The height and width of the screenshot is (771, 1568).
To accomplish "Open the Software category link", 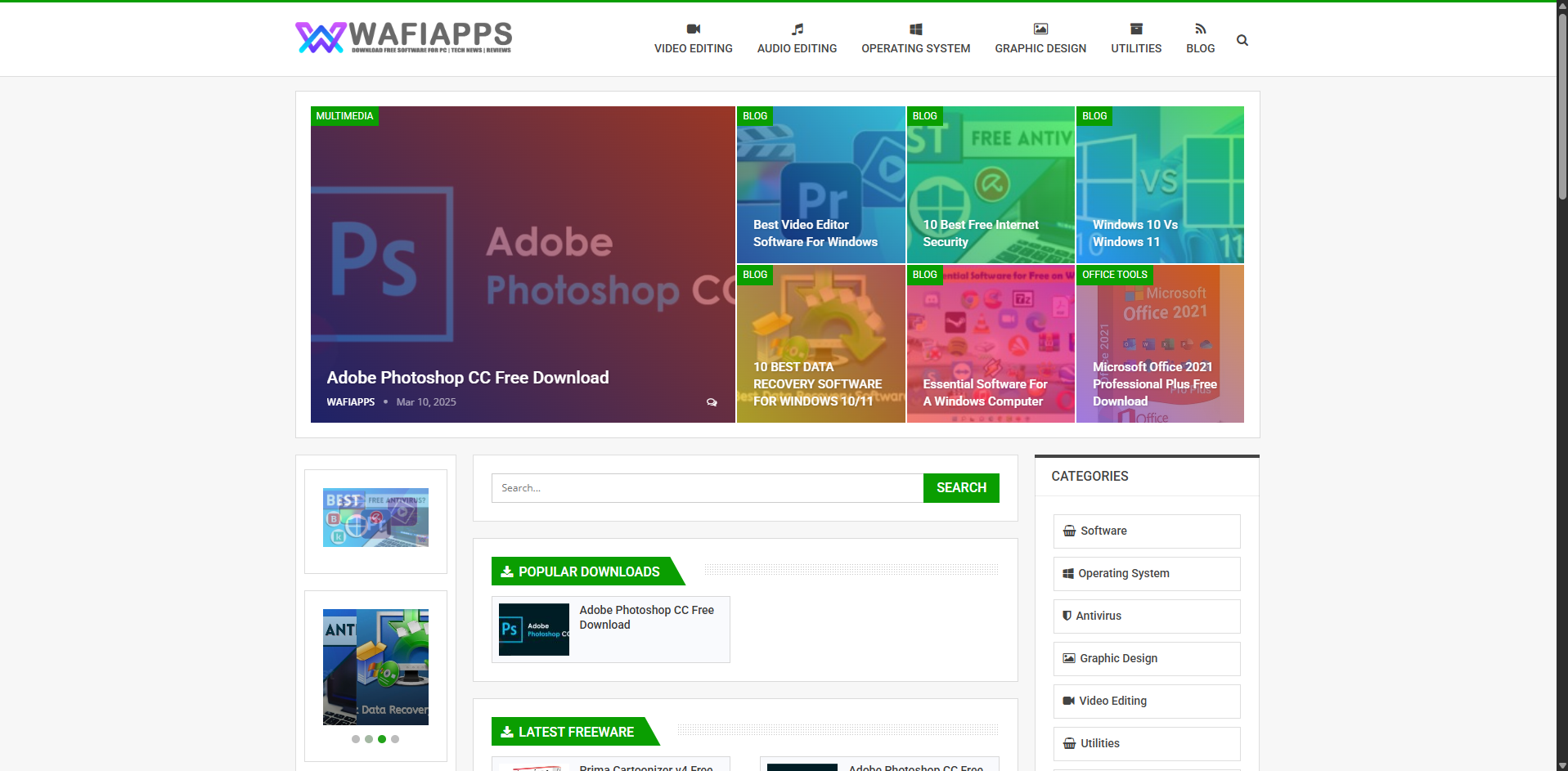I will point(1147,531).
